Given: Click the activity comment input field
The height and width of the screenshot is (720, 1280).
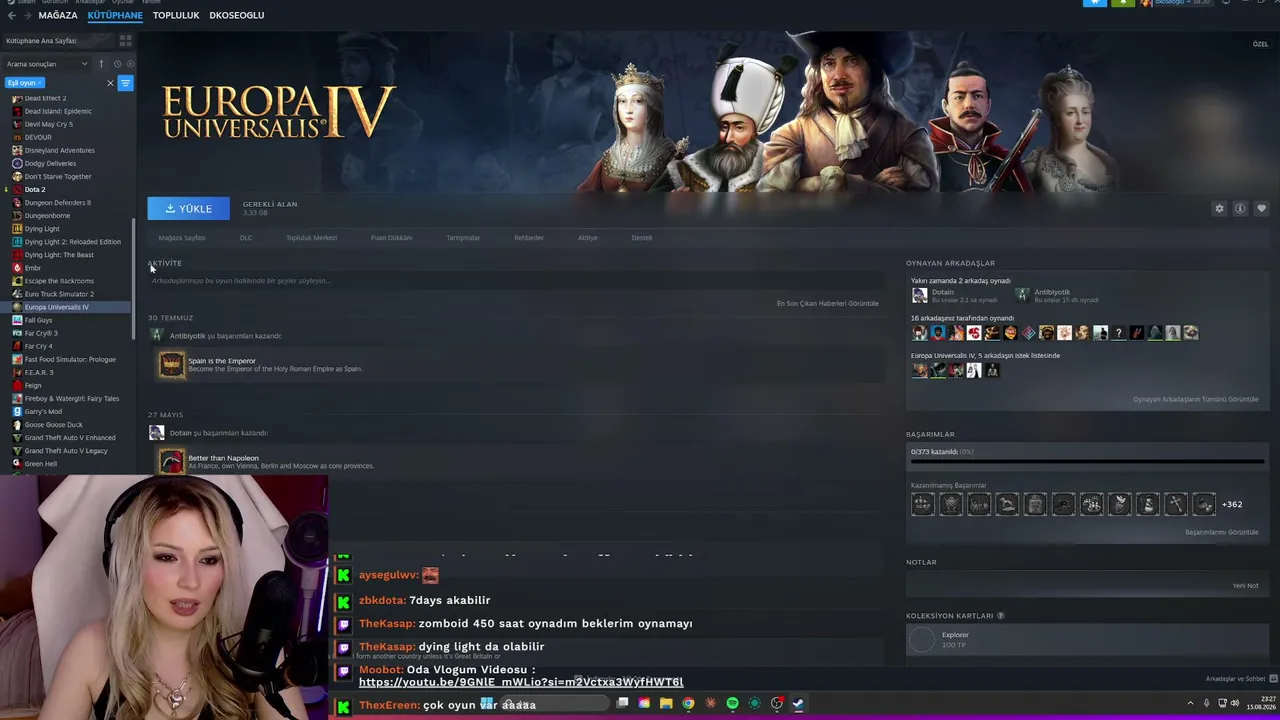Looking at the screenshot, I should point(515,281).
